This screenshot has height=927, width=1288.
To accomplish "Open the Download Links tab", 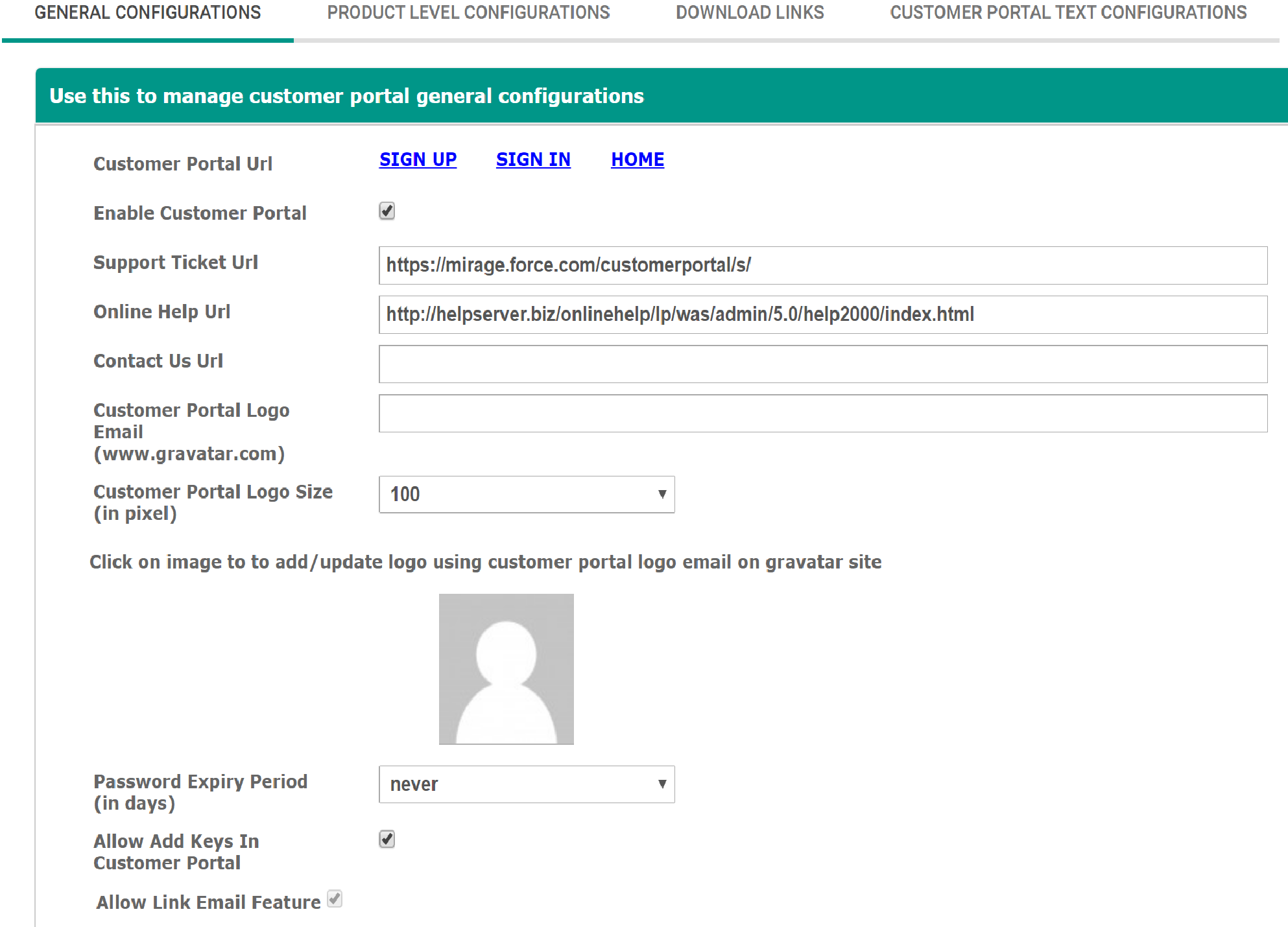I will [750, 13].
